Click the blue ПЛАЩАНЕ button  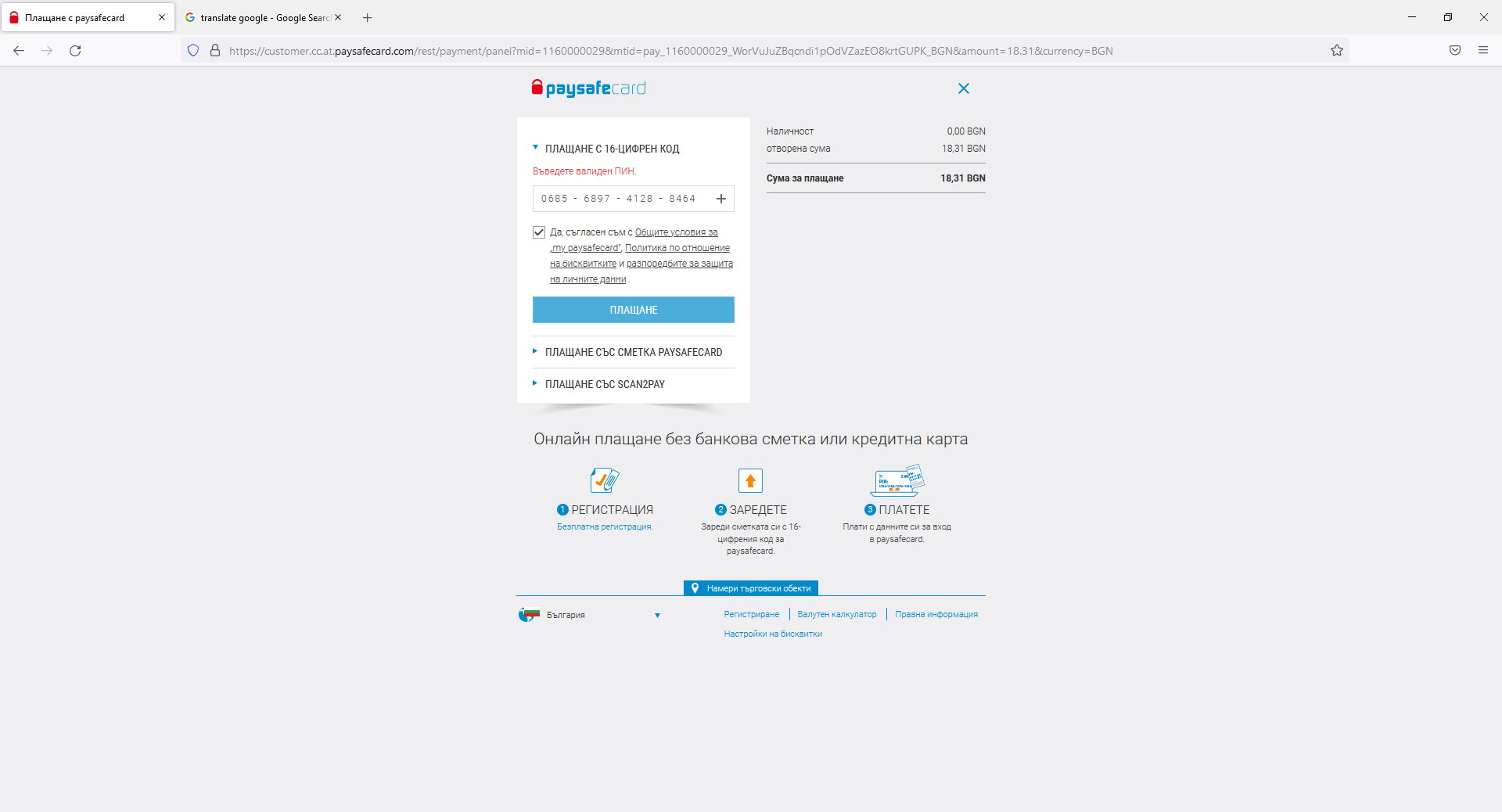(634, 310)
